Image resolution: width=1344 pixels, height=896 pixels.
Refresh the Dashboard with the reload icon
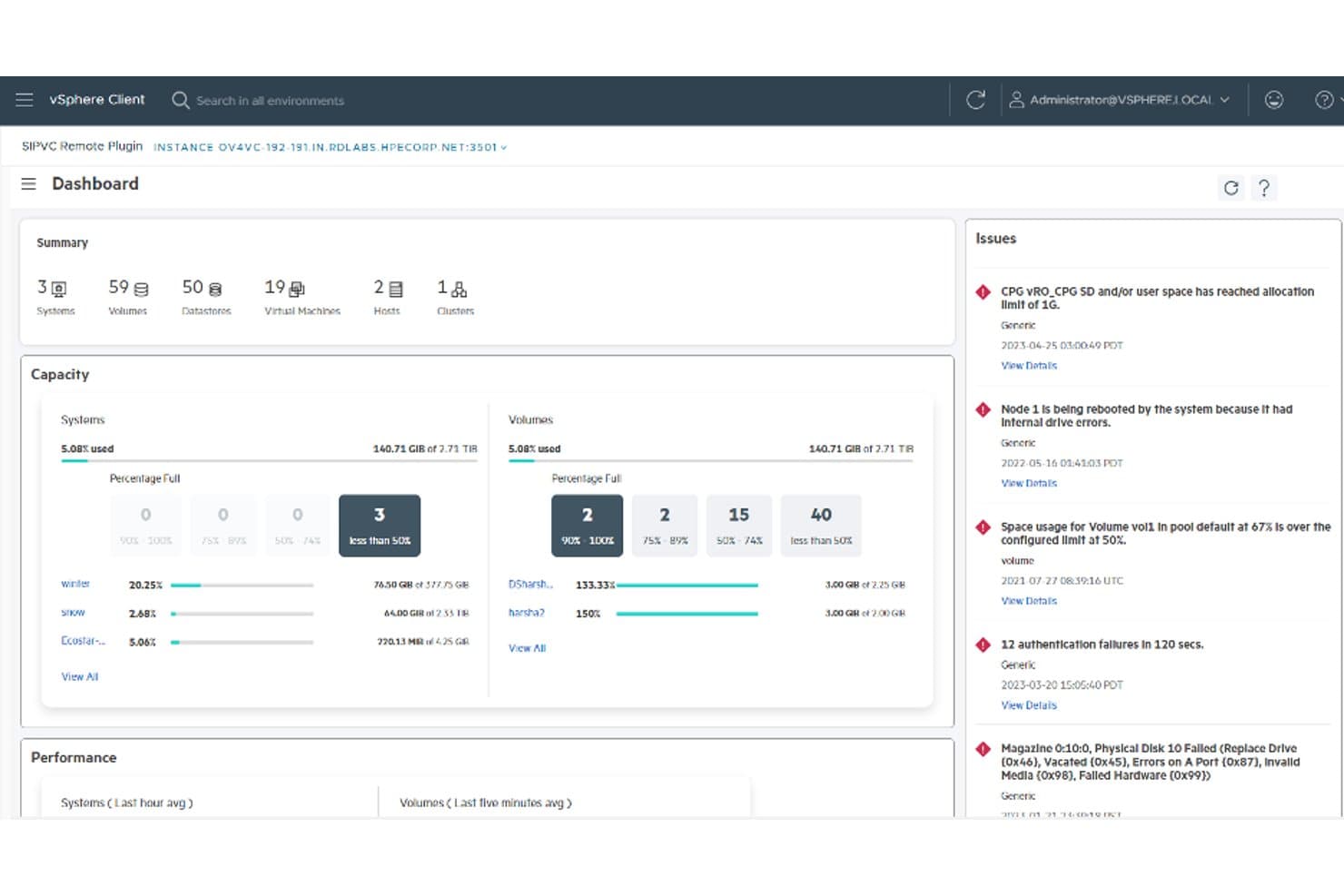coord(1231,188)
